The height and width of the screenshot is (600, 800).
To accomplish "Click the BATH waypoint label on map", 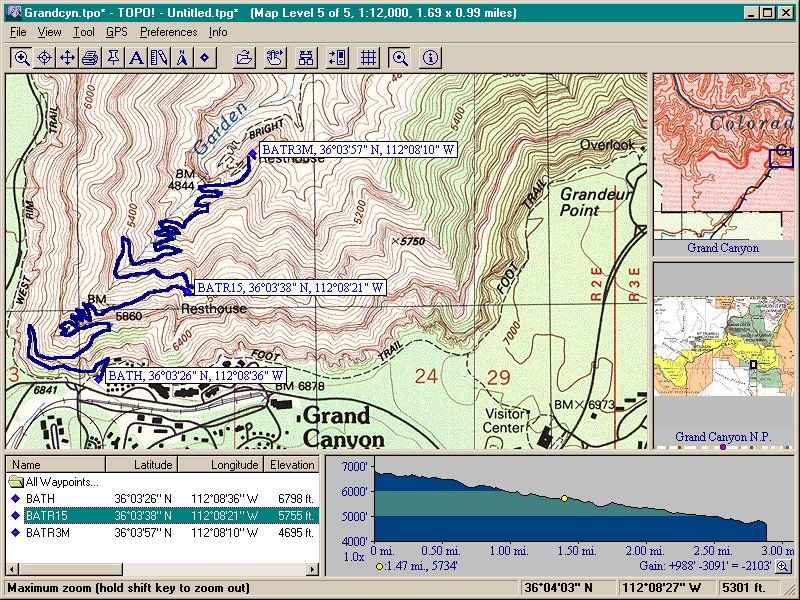I will (x=196, y=376).
